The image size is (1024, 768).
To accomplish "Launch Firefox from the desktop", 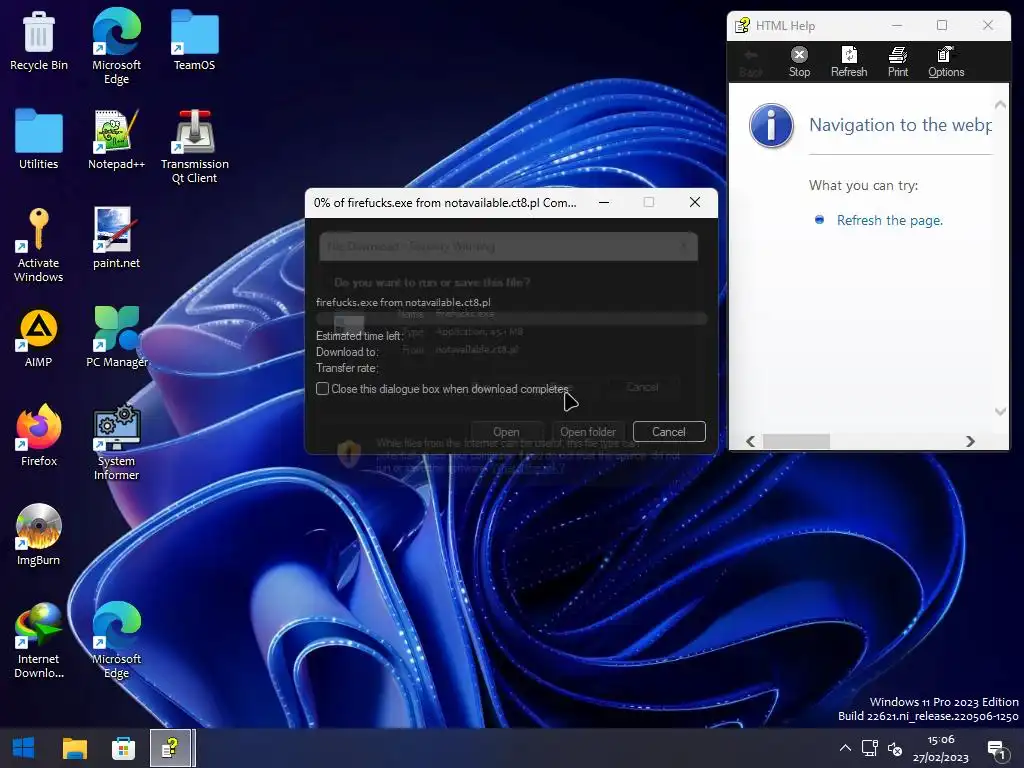I will coord(39,436).
